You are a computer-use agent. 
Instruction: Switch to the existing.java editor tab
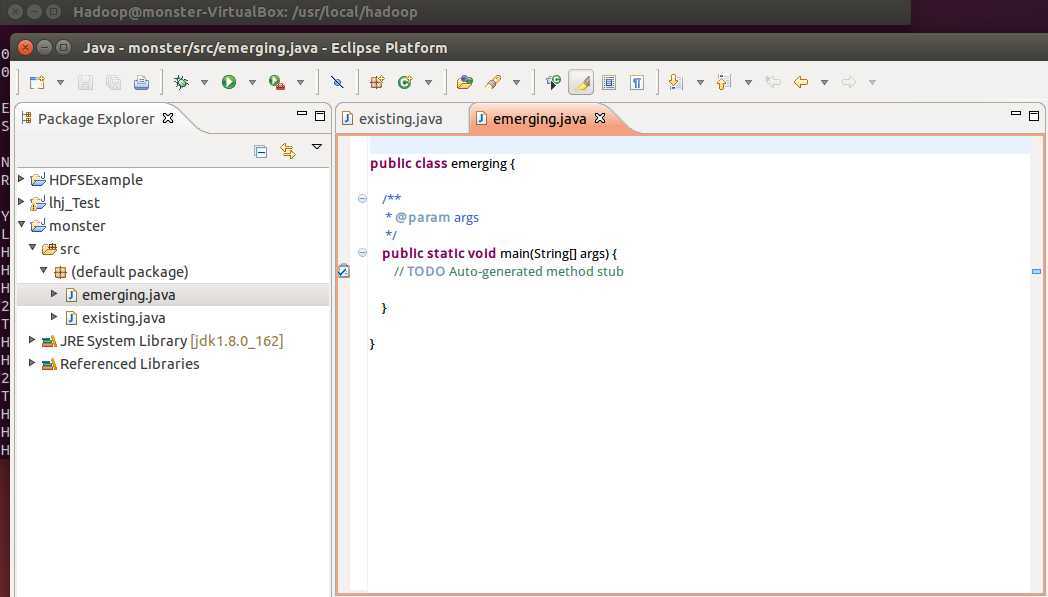[x=400, y=119]
